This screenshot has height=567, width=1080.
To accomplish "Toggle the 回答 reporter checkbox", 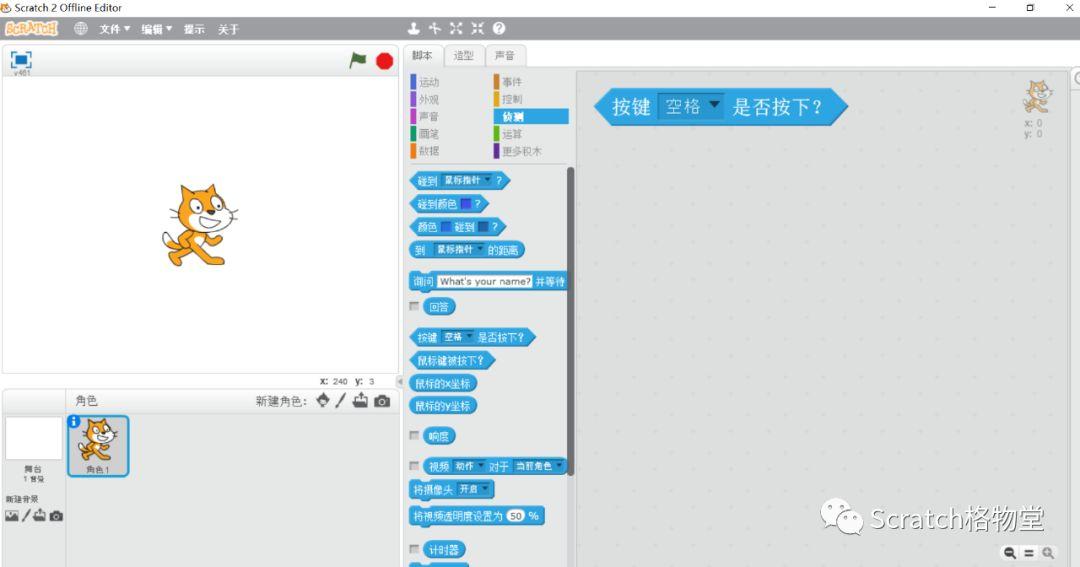I will 414,306.
